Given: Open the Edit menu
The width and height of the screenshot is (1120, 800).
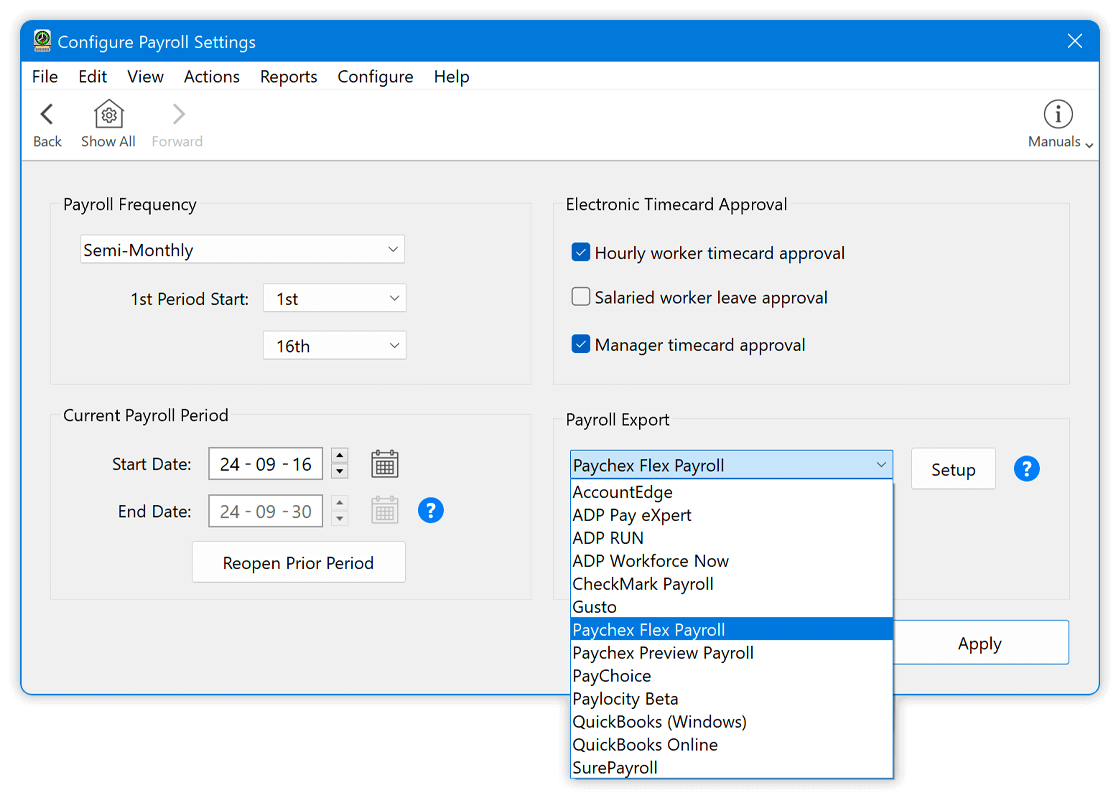Looking at the screenshot, I should tap(92, 76).
